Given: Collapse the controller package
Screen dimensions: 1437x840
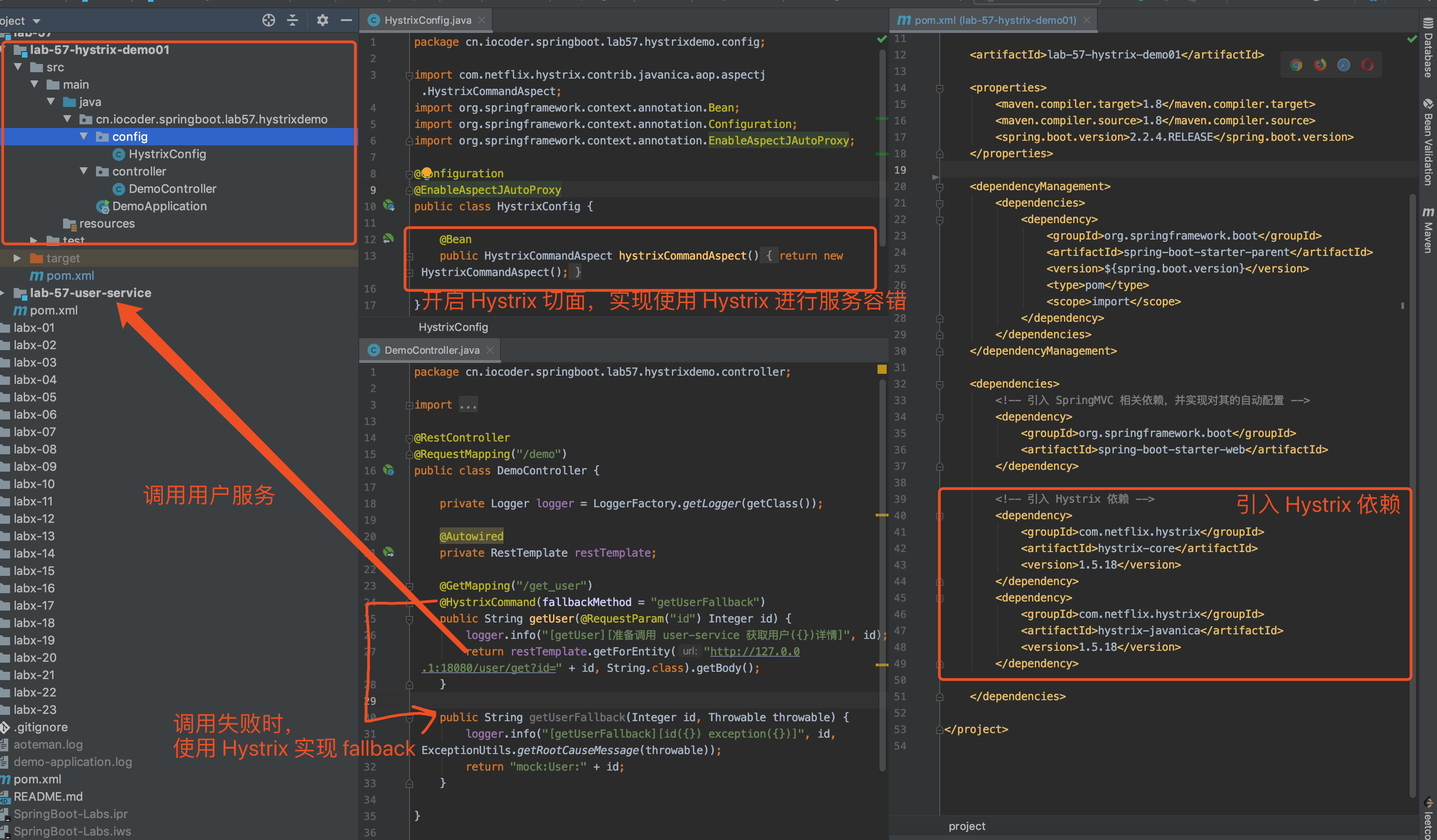Looking at the screenshot, I should click(84, 171).
